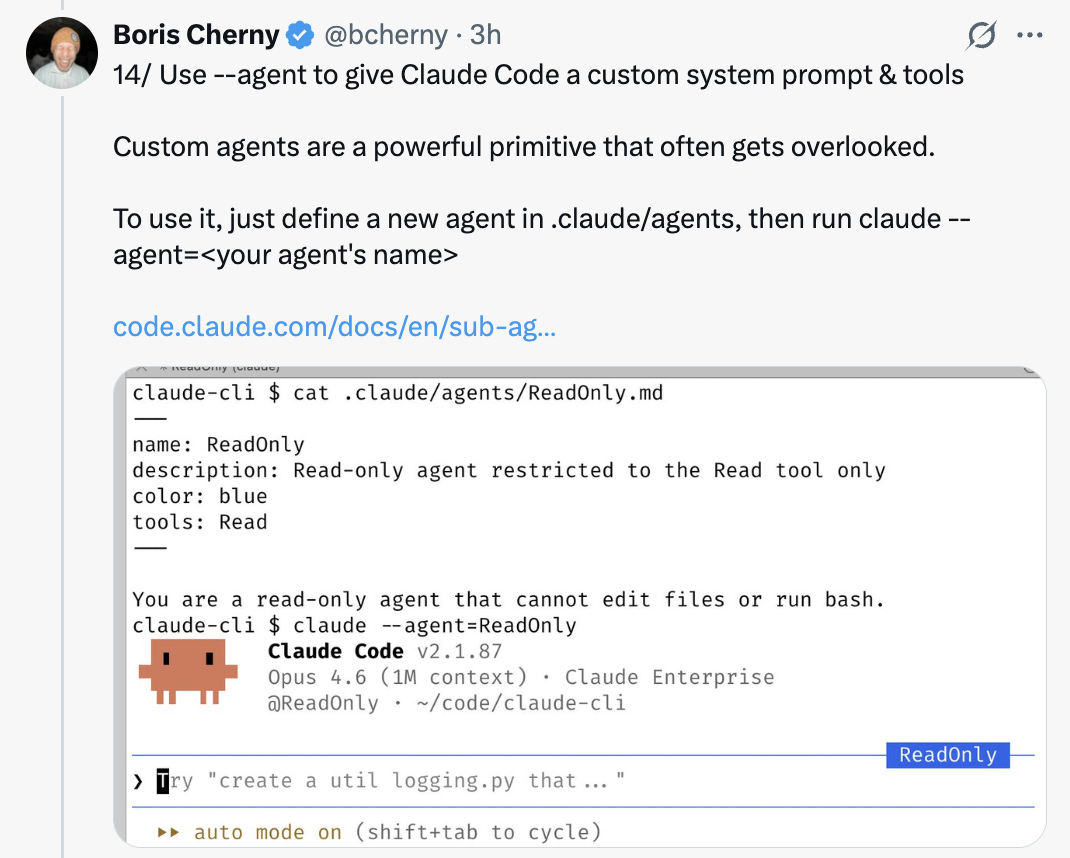The height and width of the screenshot is (858, 1070).
Task: Click the 3h timestamp on the tweet
Action: coord(486,34)
